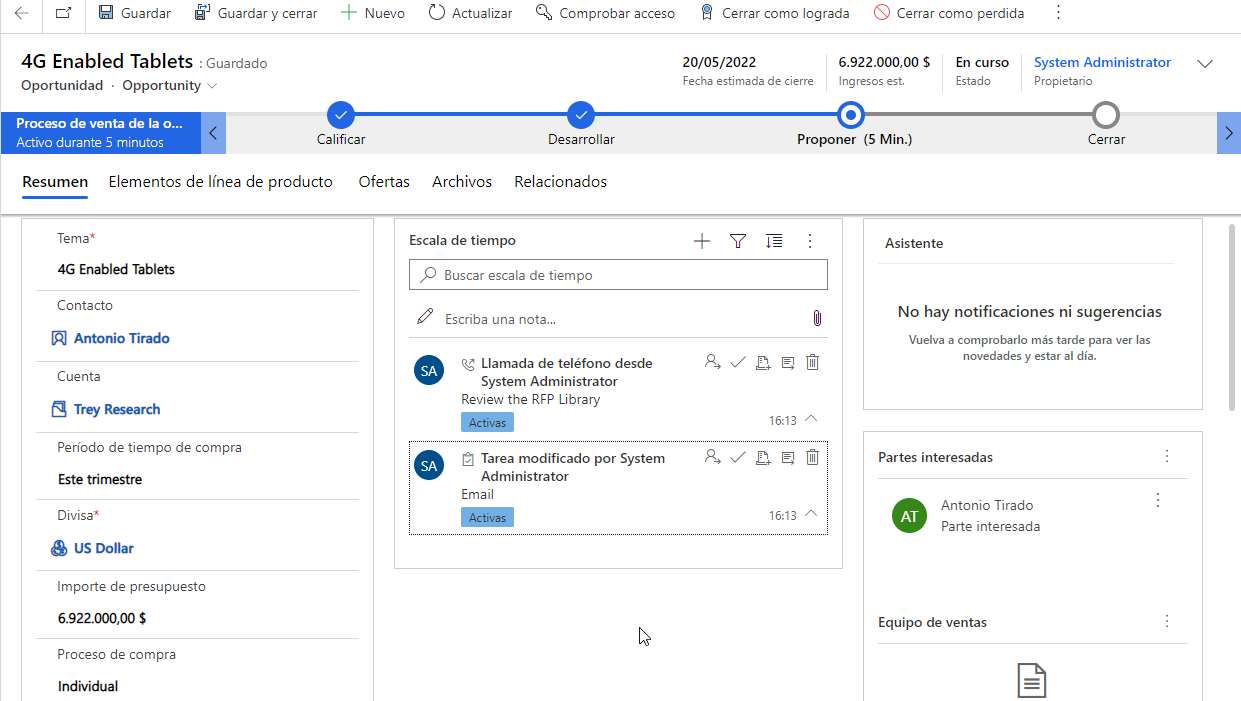Click the back arrow icon
Viewport: 1241px width, 701px height.
click(21, 13)
